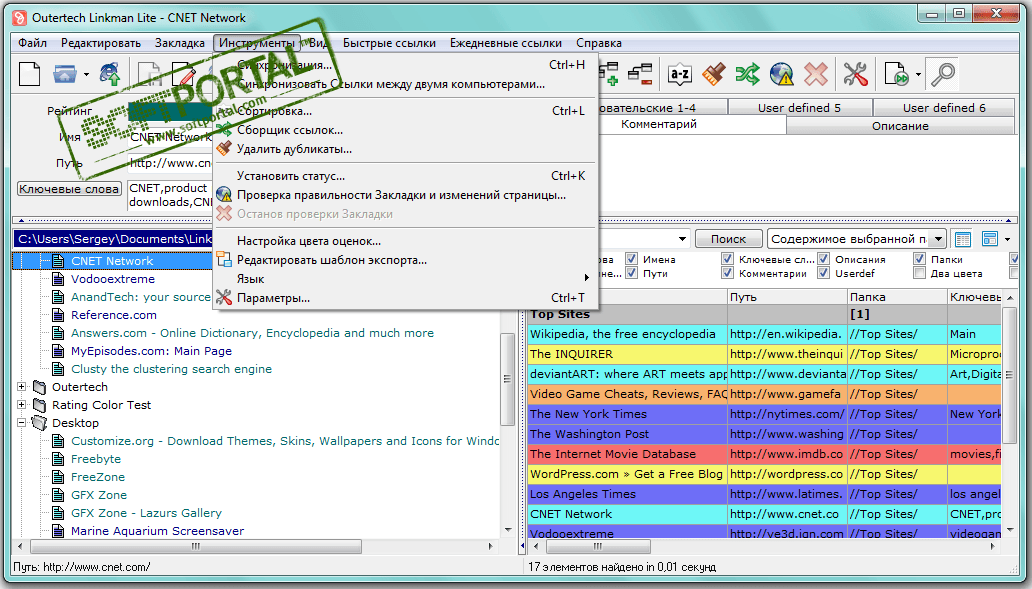Image resolution: width=1032 pixels, height=589 pixels.
Task: Click the list view icon beside search scope
Action: [x=963, y=239]
